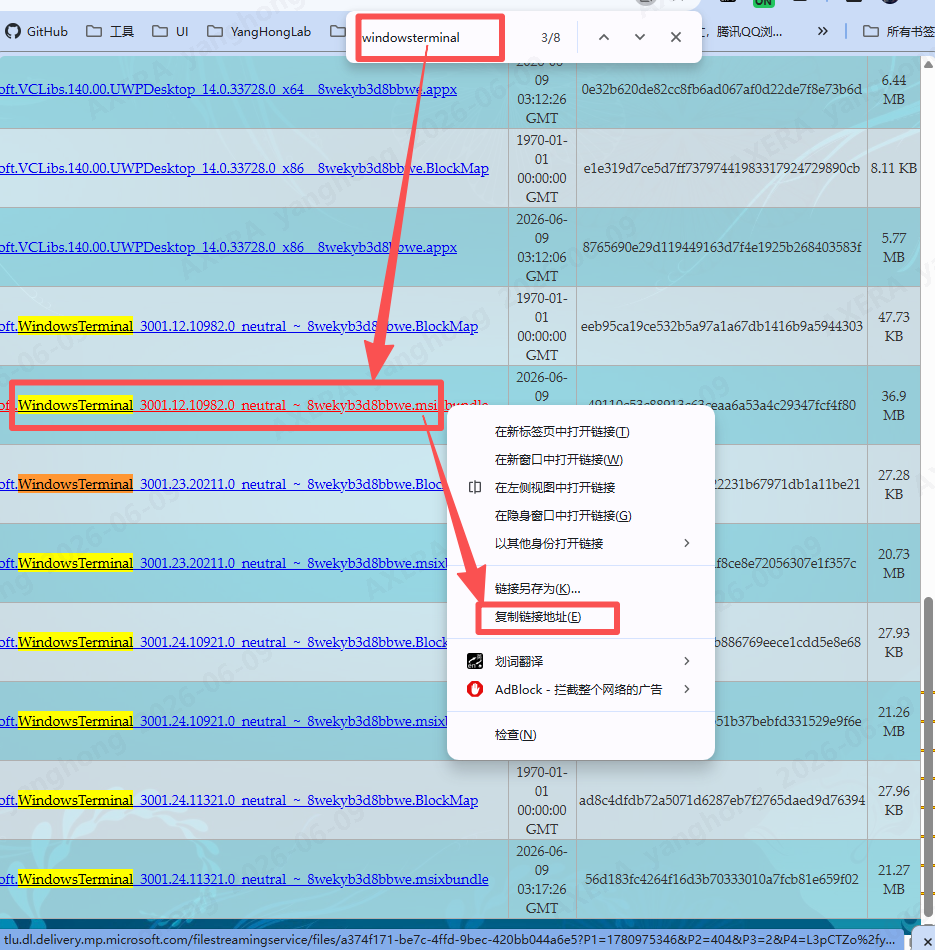Close the find bar
The height and width of the screenshot is (950, 935).
click(676, 37)
